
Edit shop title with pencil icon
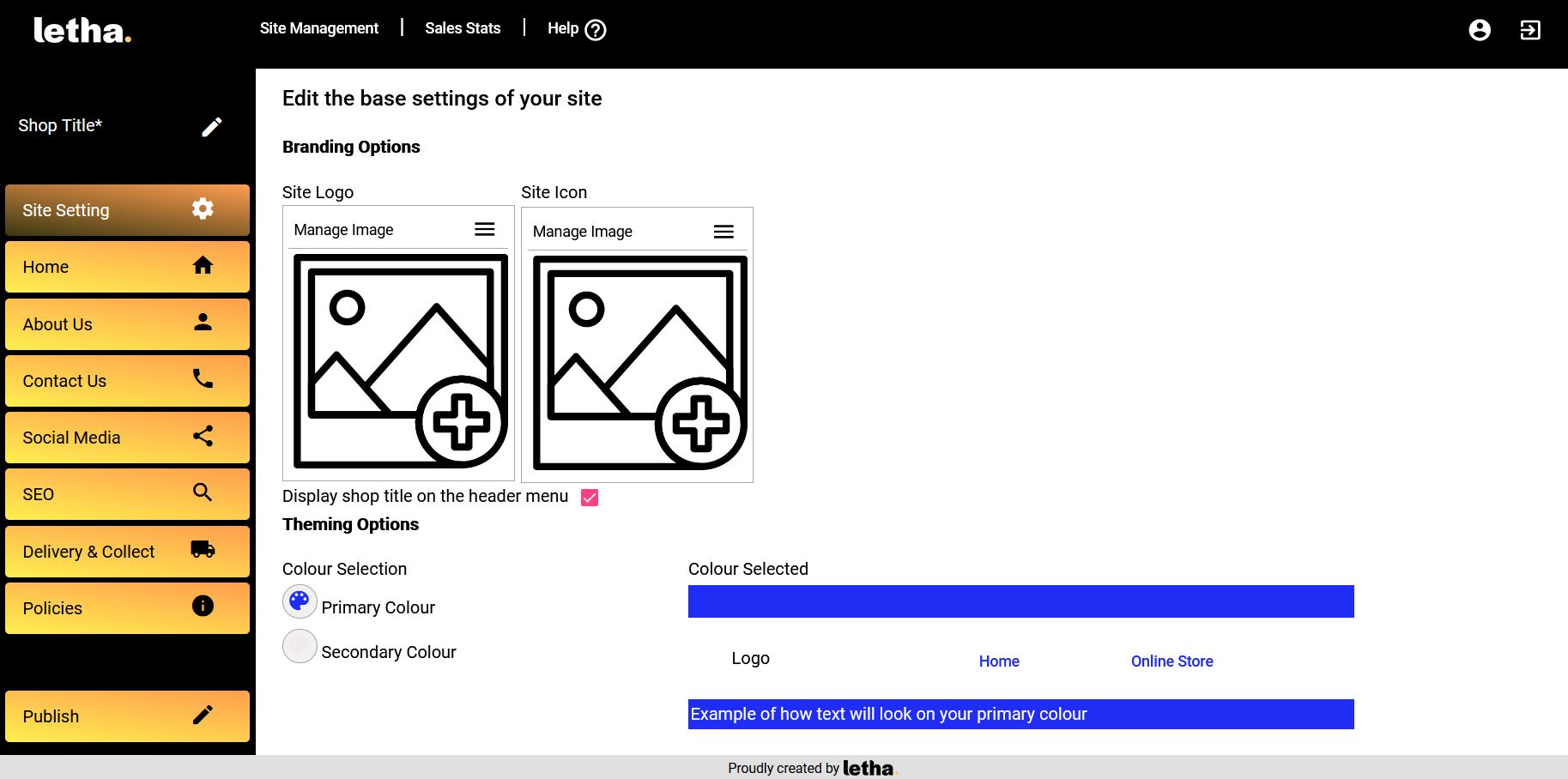coord(212,127)
